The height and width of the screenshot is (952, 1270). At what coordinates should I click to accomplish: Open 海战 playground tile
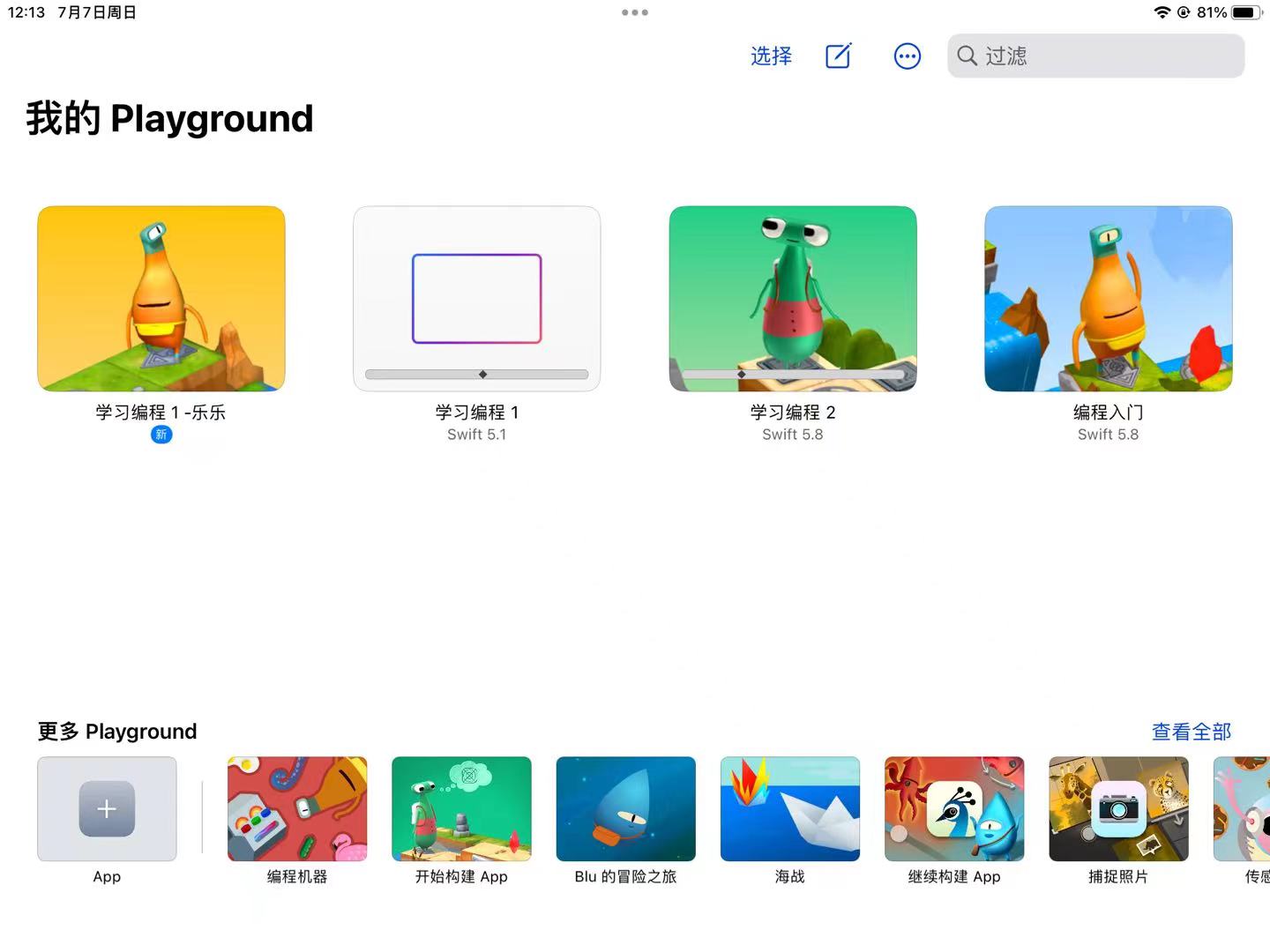point(790,808)
